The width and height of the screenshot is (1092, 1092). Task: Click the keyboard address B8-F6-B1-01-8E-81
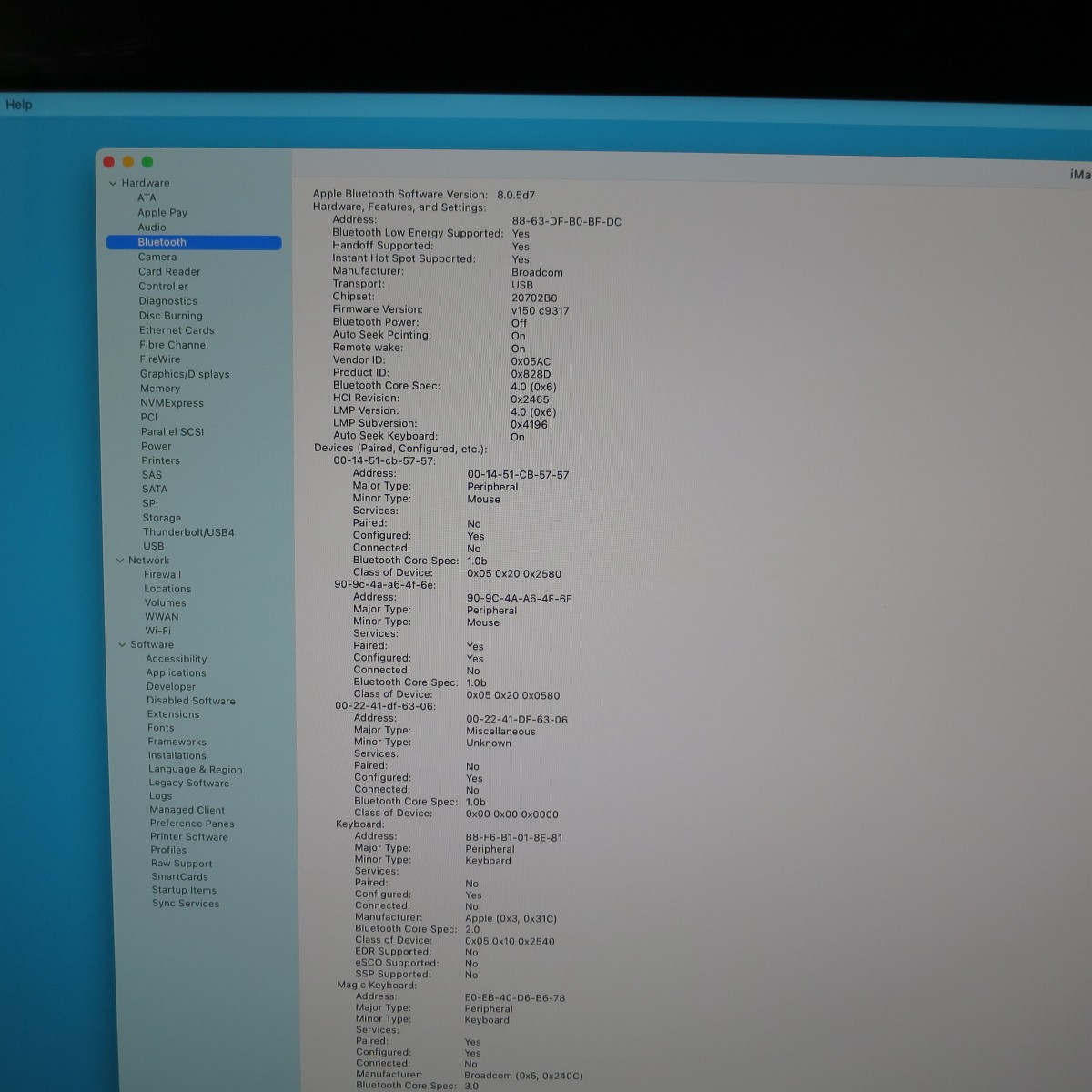[x=514, y=838]
